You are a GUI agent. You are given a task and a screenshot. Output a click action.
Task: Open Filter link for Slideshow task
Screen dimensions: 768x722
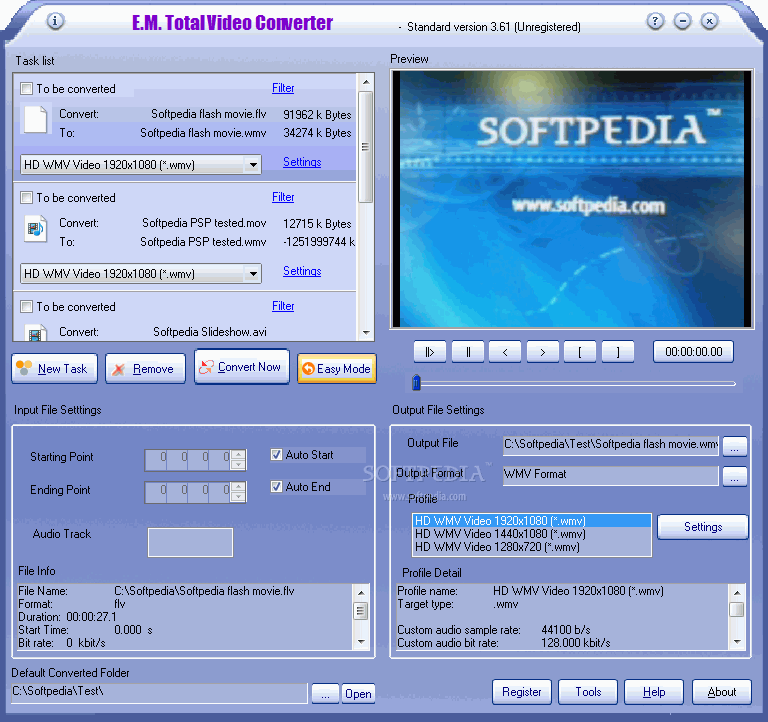[x=283, y=306]
